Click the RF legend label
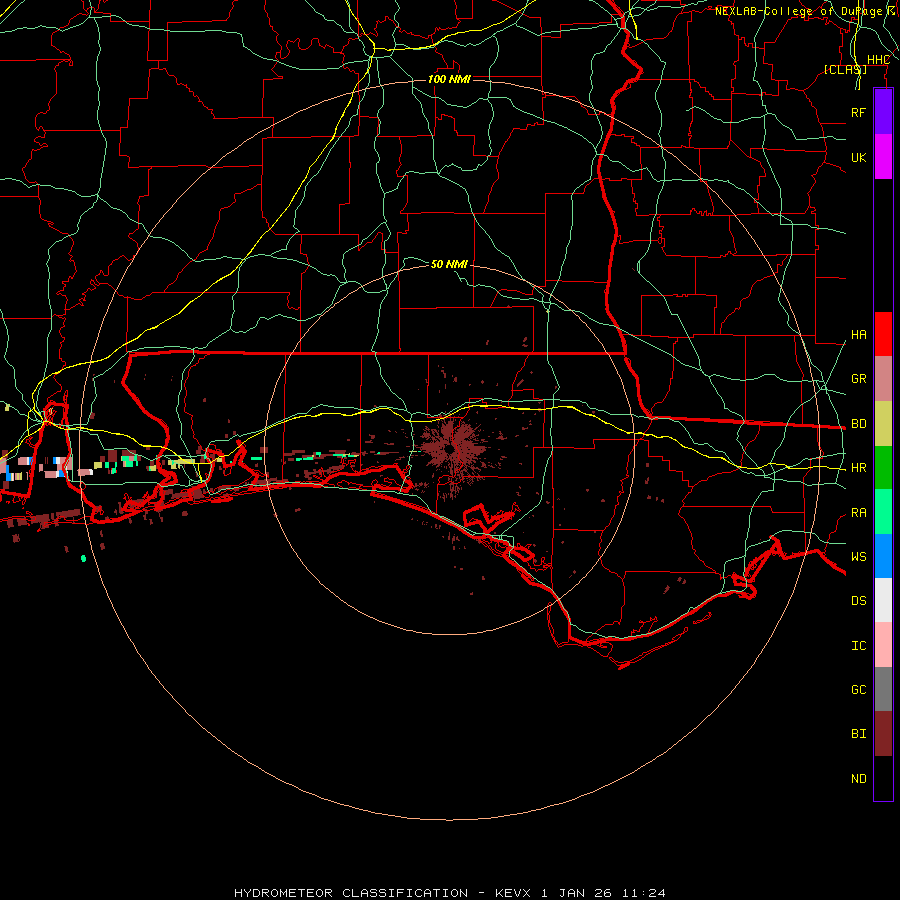This screenshot has width=900, height=900. click(x=858, y=112)
